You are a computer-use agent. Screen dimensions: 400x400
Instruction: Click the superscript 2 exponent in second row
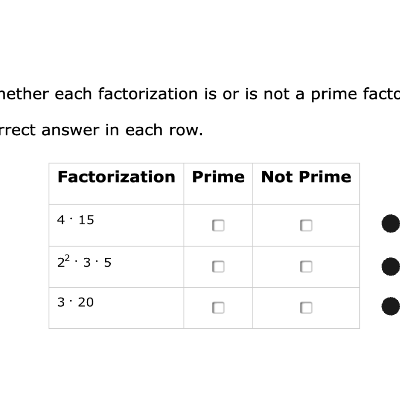coord(68,258)
